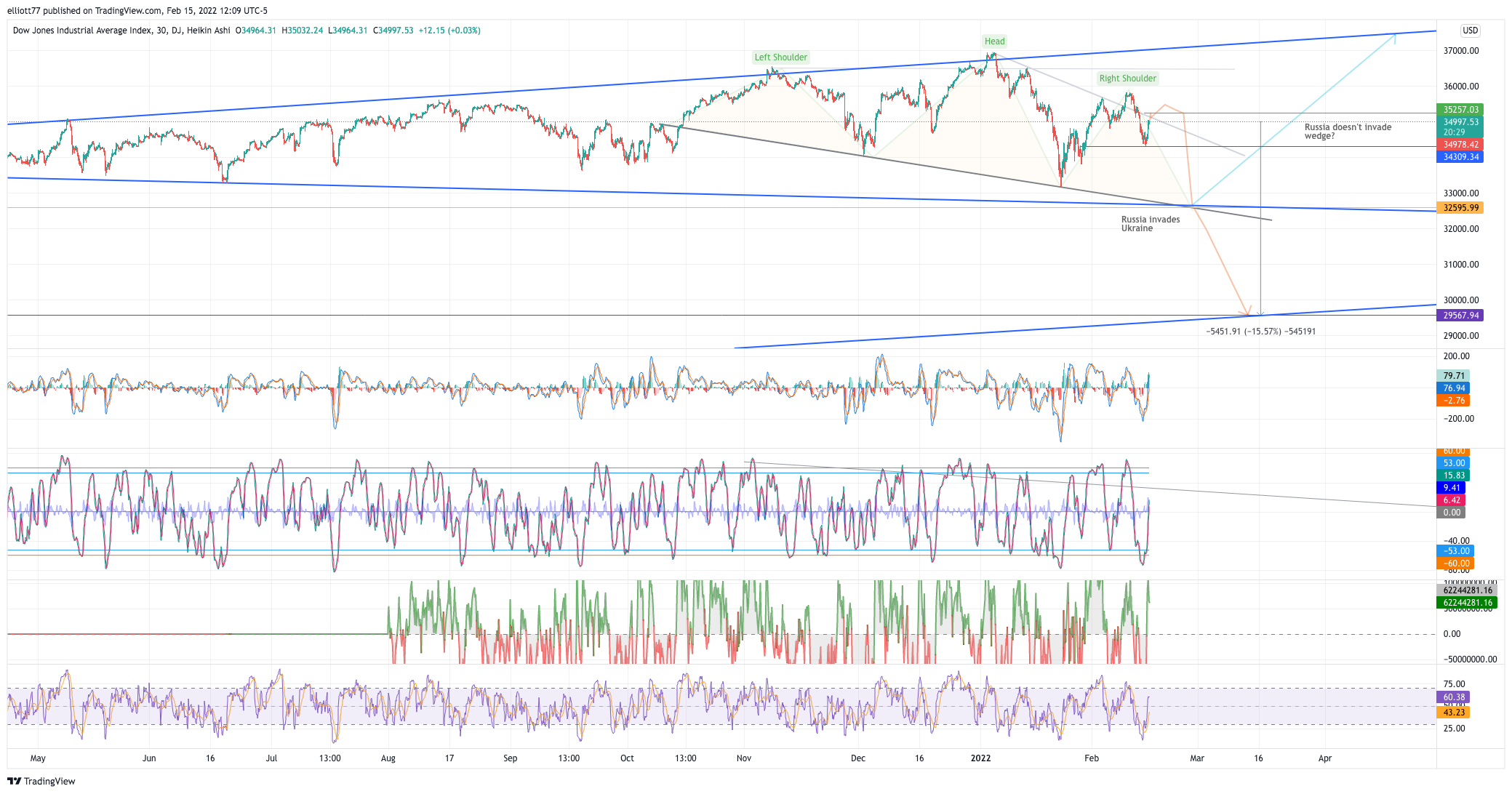Click the Apr label on time axis
Viewport: 1512px width, 794px height.
pyautogui.click(x=1324, y=758)
